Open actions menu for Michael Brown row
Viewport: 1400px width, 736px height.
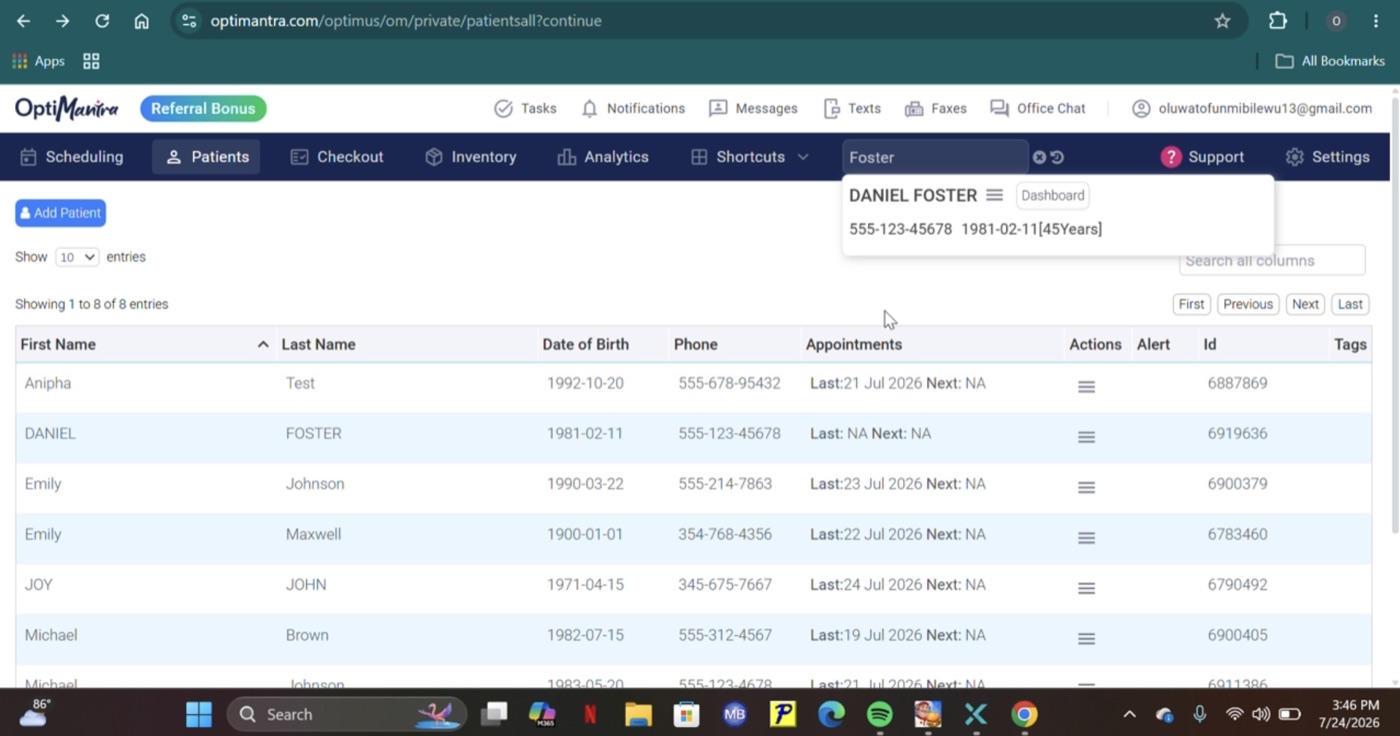tap(1086, 638)
